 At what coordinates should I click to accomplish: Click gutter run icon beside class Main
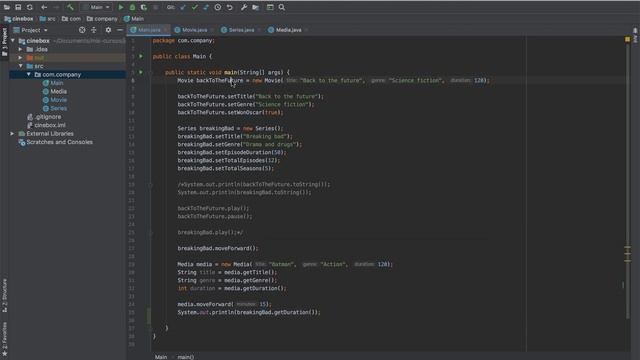141,56
